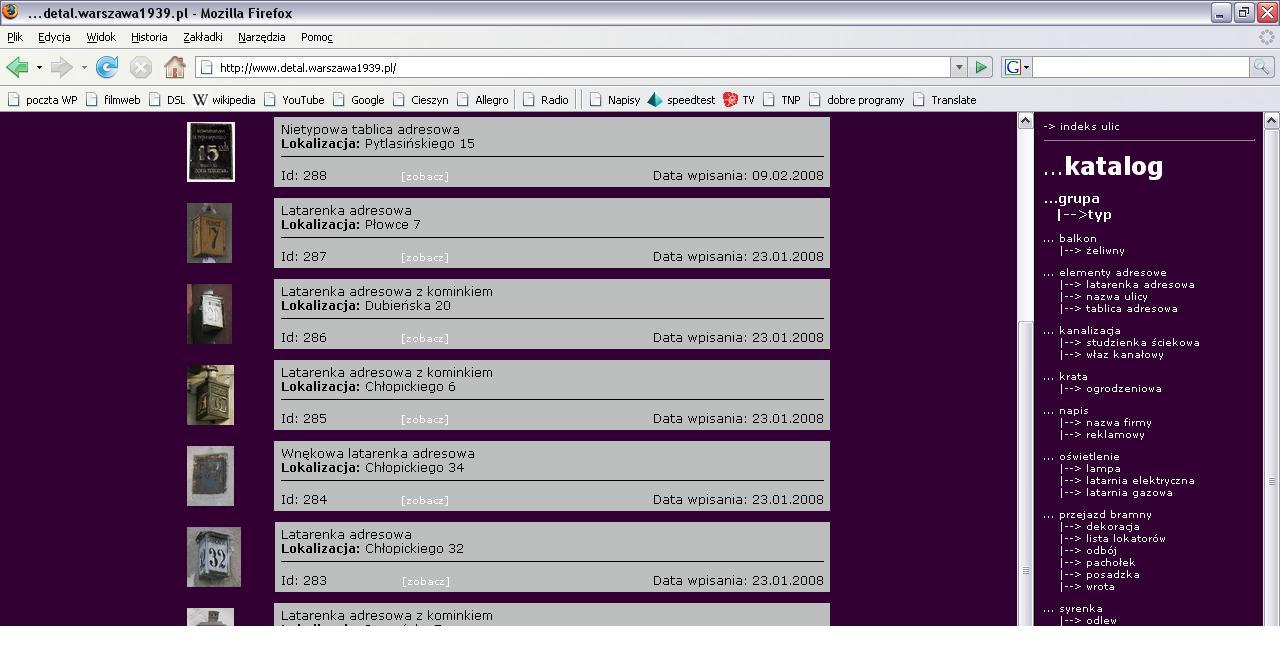1281x649 pixels.
Task: Click the browser Back arrow button
Action: [x=17, y=67]
